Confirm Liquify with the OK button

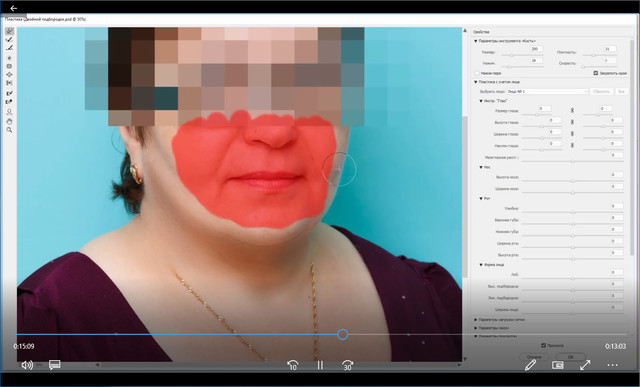point(571,357)
